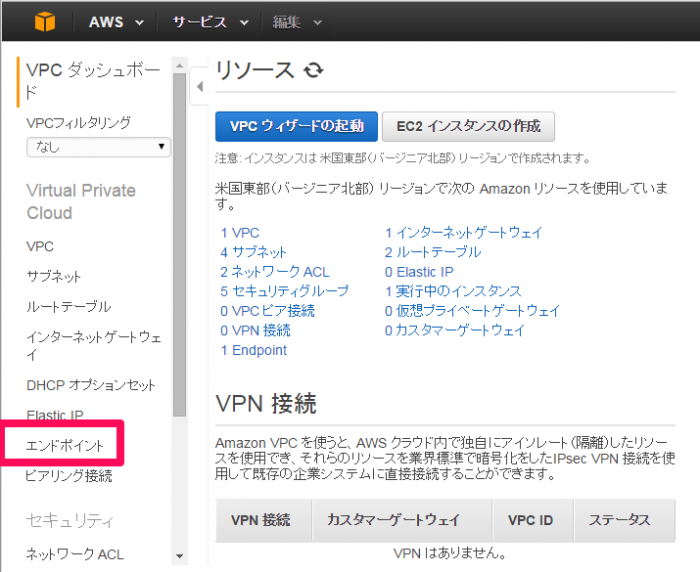Click the VPN はありません message

click(450, 554)
